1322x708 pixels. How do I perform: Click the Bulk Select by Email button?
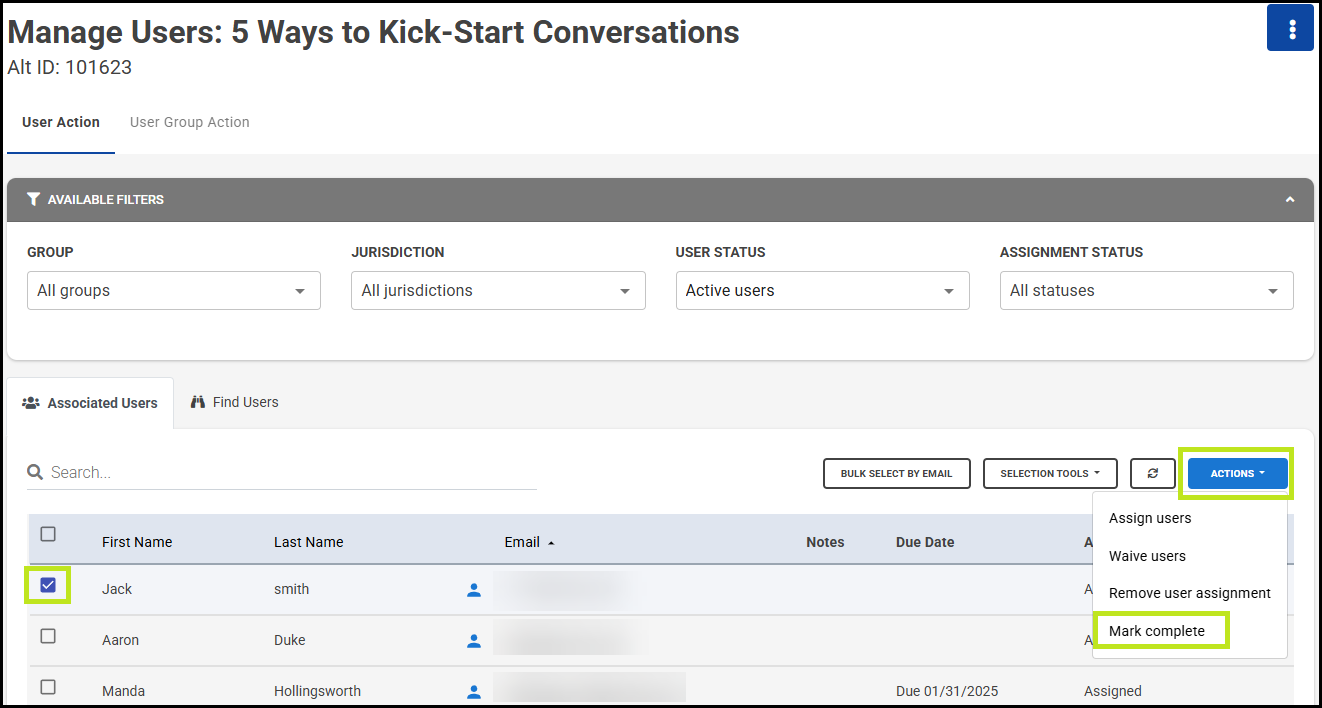896,473
